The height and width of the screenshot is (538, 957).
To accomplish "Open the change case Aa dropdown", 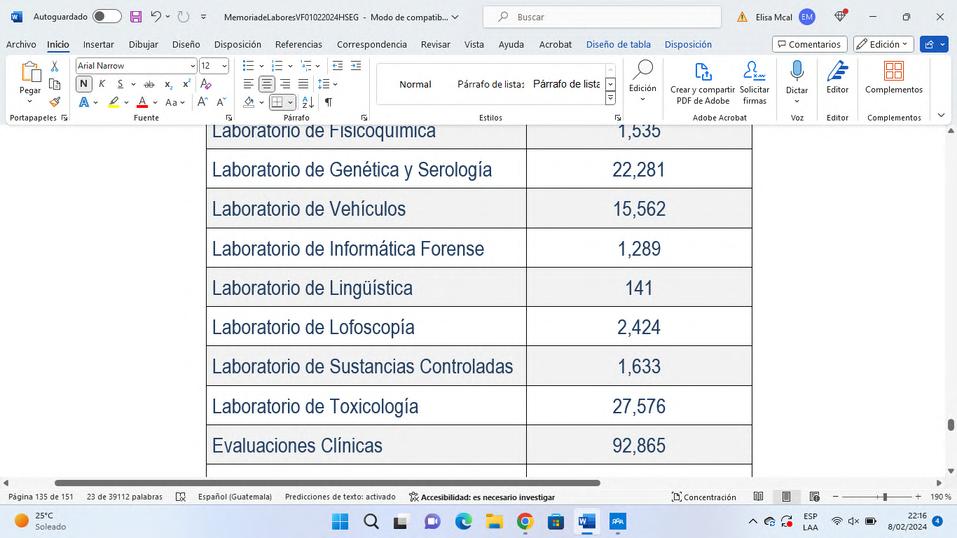I will [175, 103].
